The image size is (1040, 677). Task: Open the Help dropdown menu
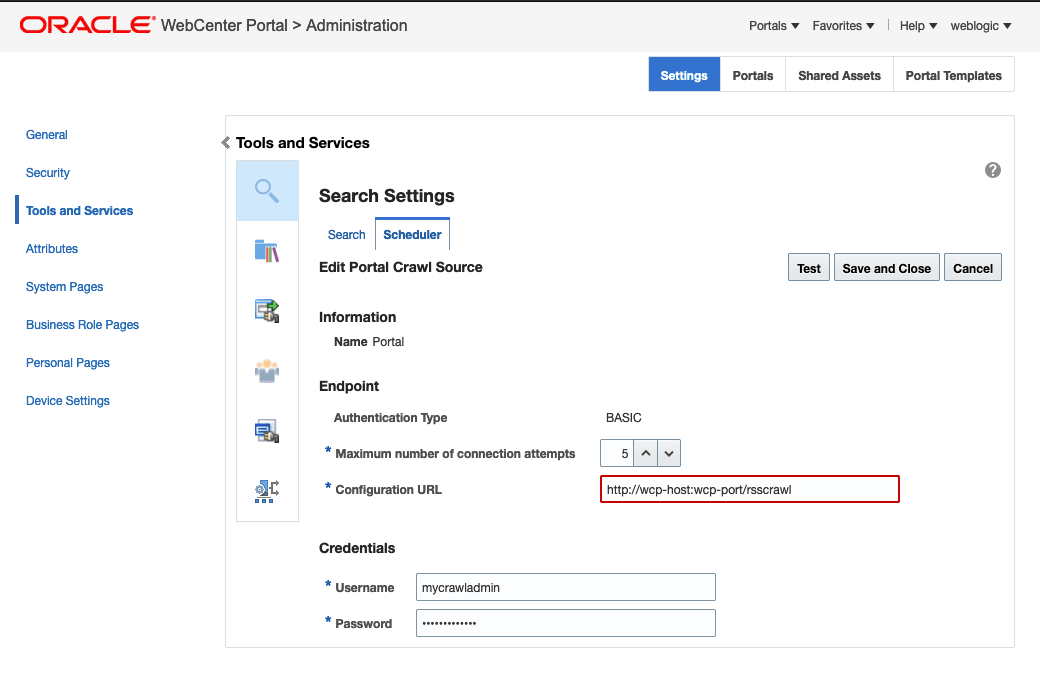pos(918,26)
